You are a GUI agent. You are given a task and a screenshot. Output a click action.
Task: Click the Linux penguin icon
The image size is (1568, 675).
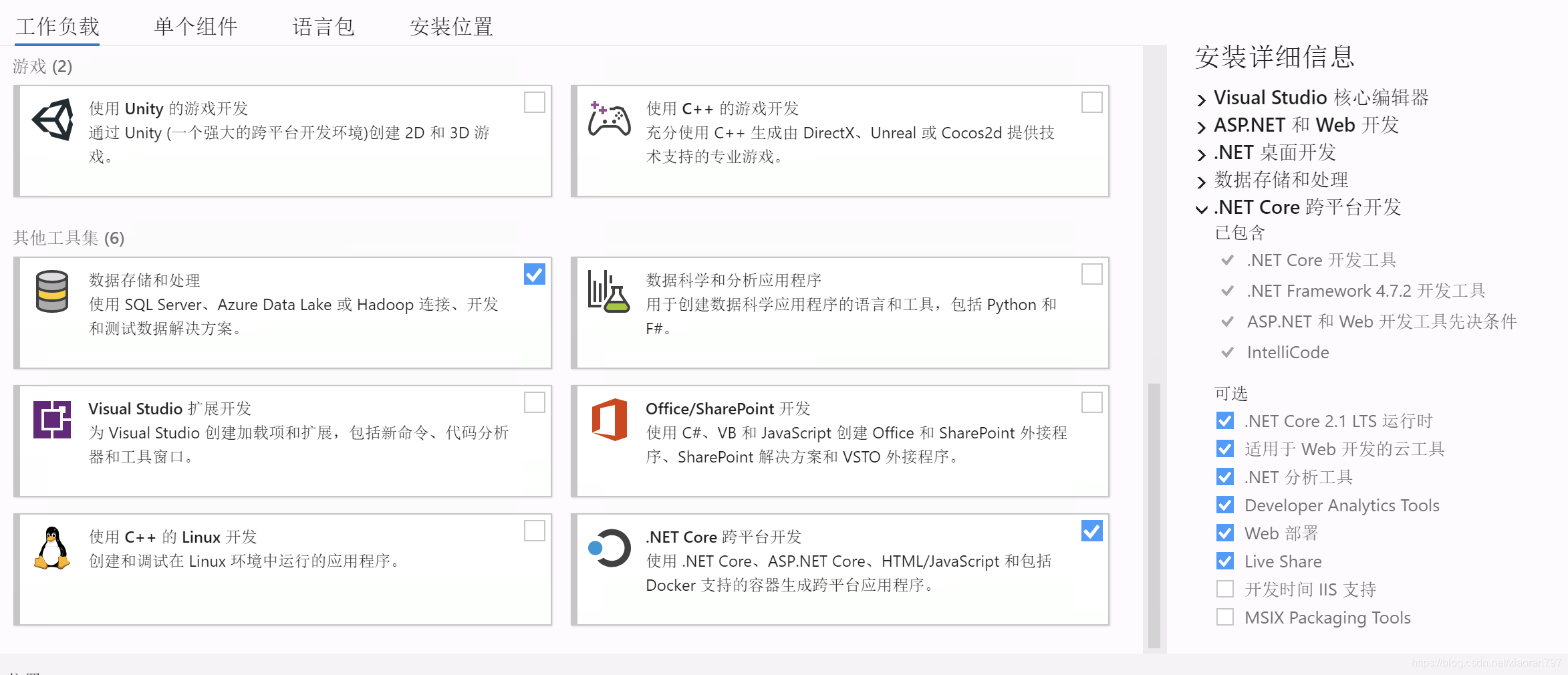tap(52, 548)
